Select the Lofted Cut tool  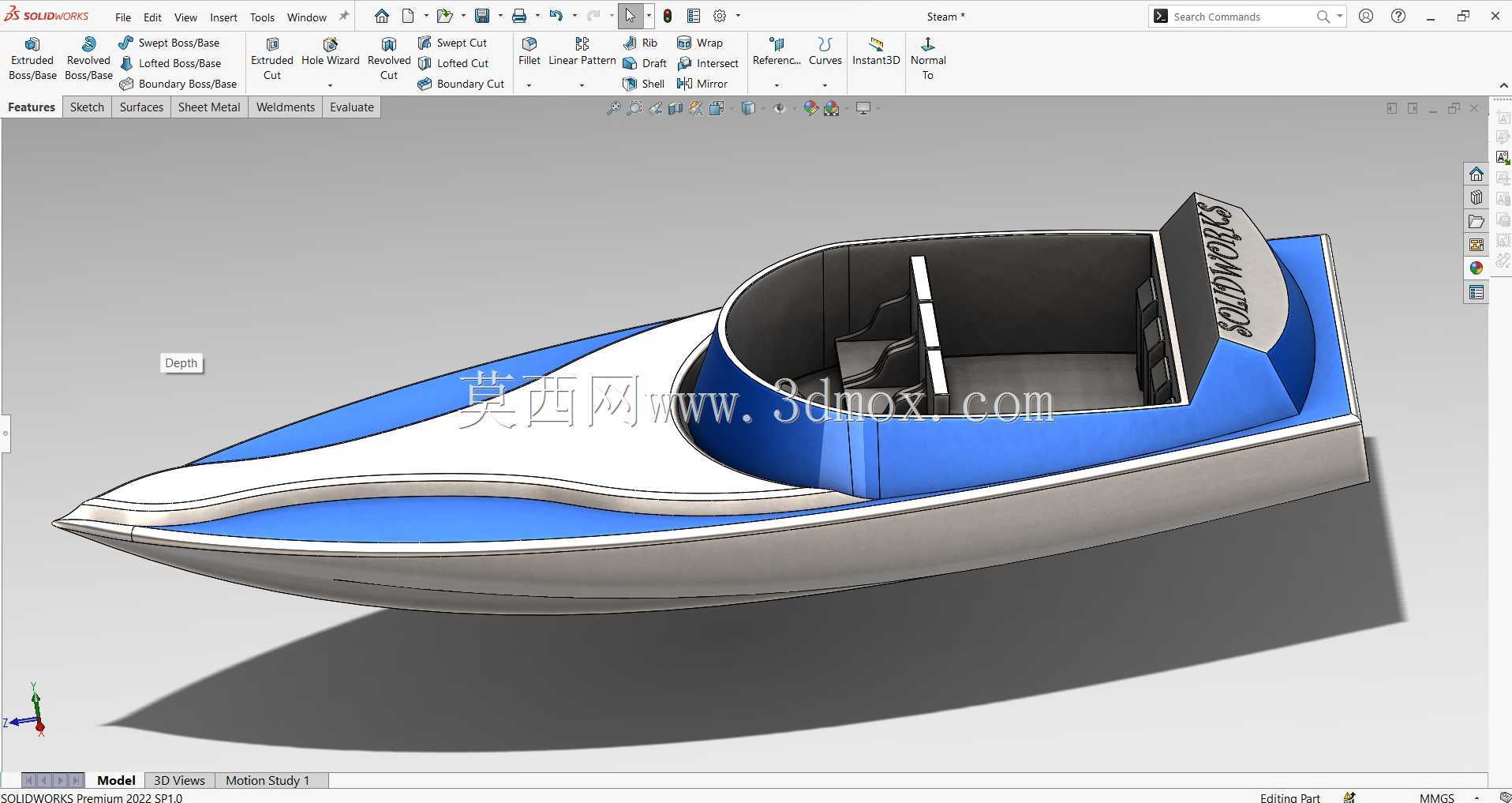click(454, 63)
